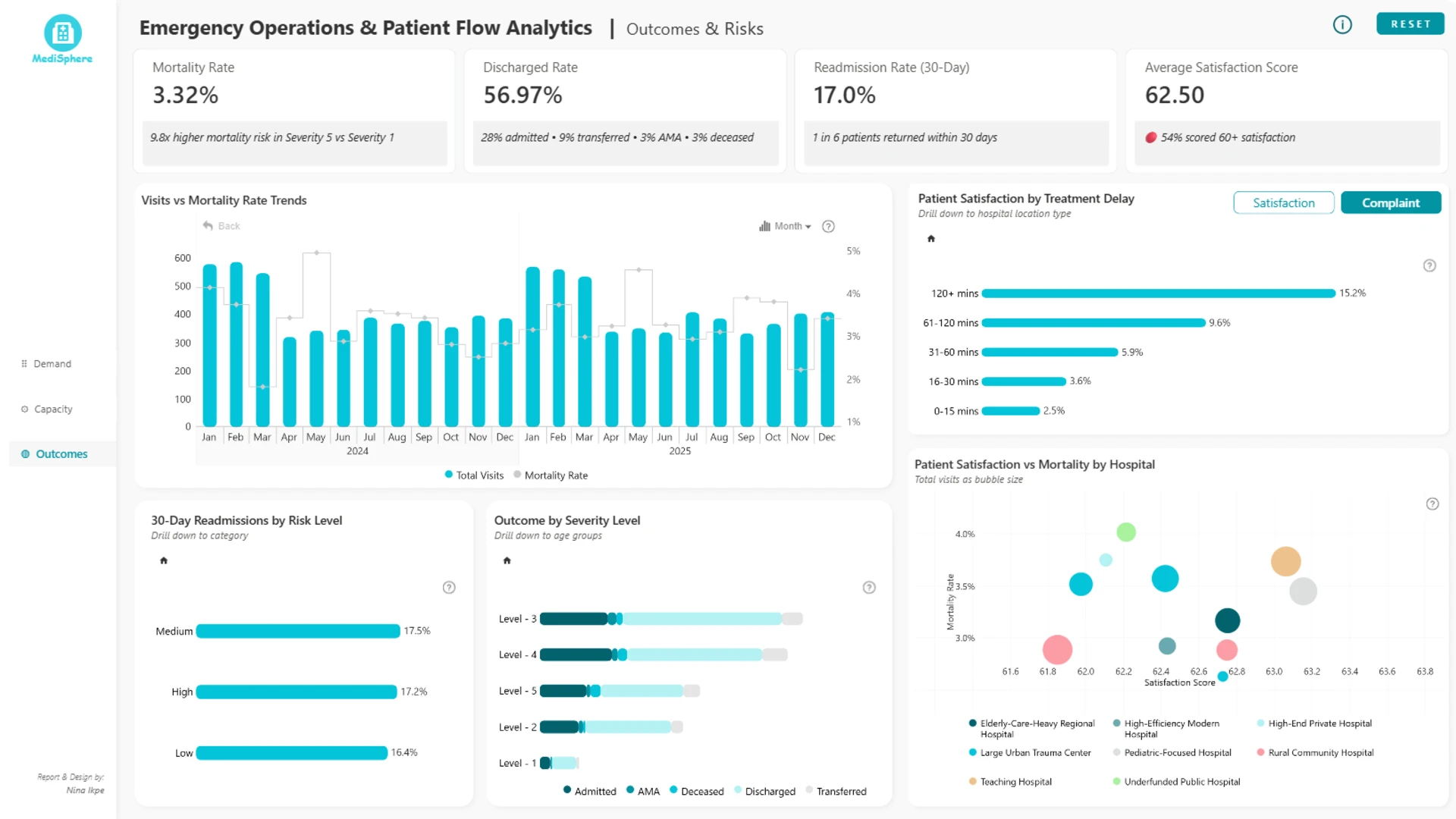Open help icon on Readmissions by Risk chart
Viewport: 1456px width, 819px height.
point(449,588)
